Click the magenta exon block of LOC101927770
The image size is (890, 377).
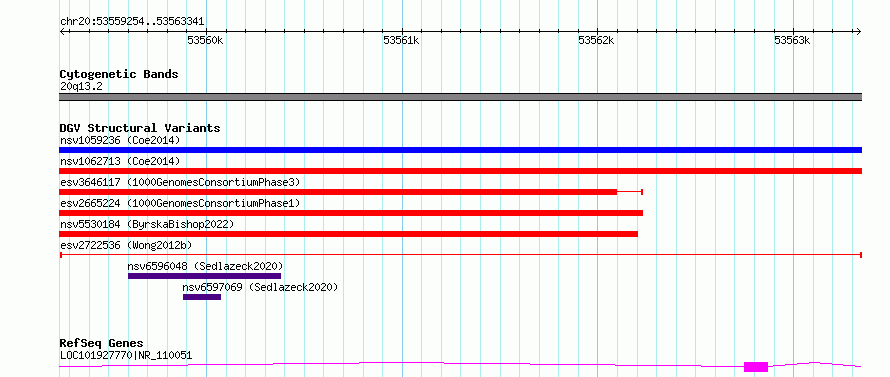pyautogui.click(x=756, y=367)
